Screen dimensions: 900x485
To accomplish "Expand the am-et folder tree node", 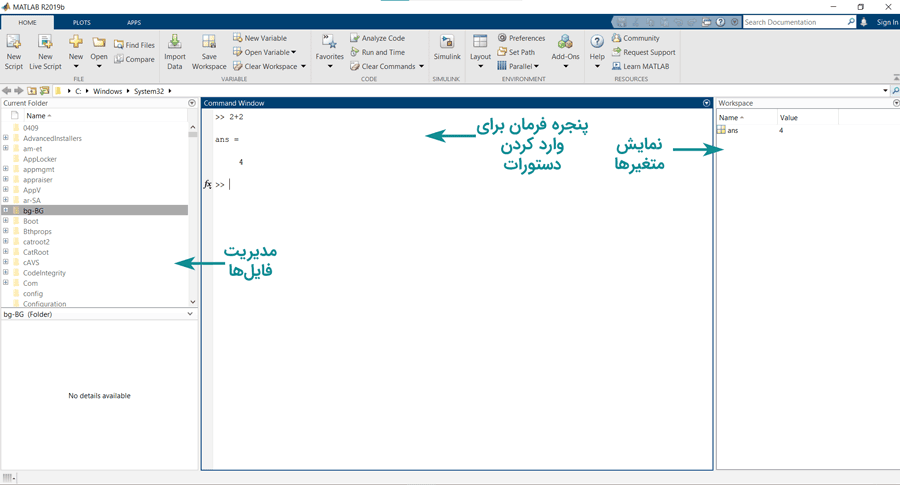I will pos(6,149).
